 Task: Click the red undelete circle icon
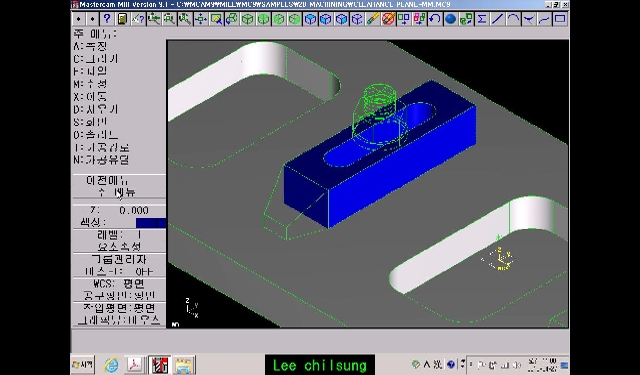pyautogui.click(x=388, y=19)
